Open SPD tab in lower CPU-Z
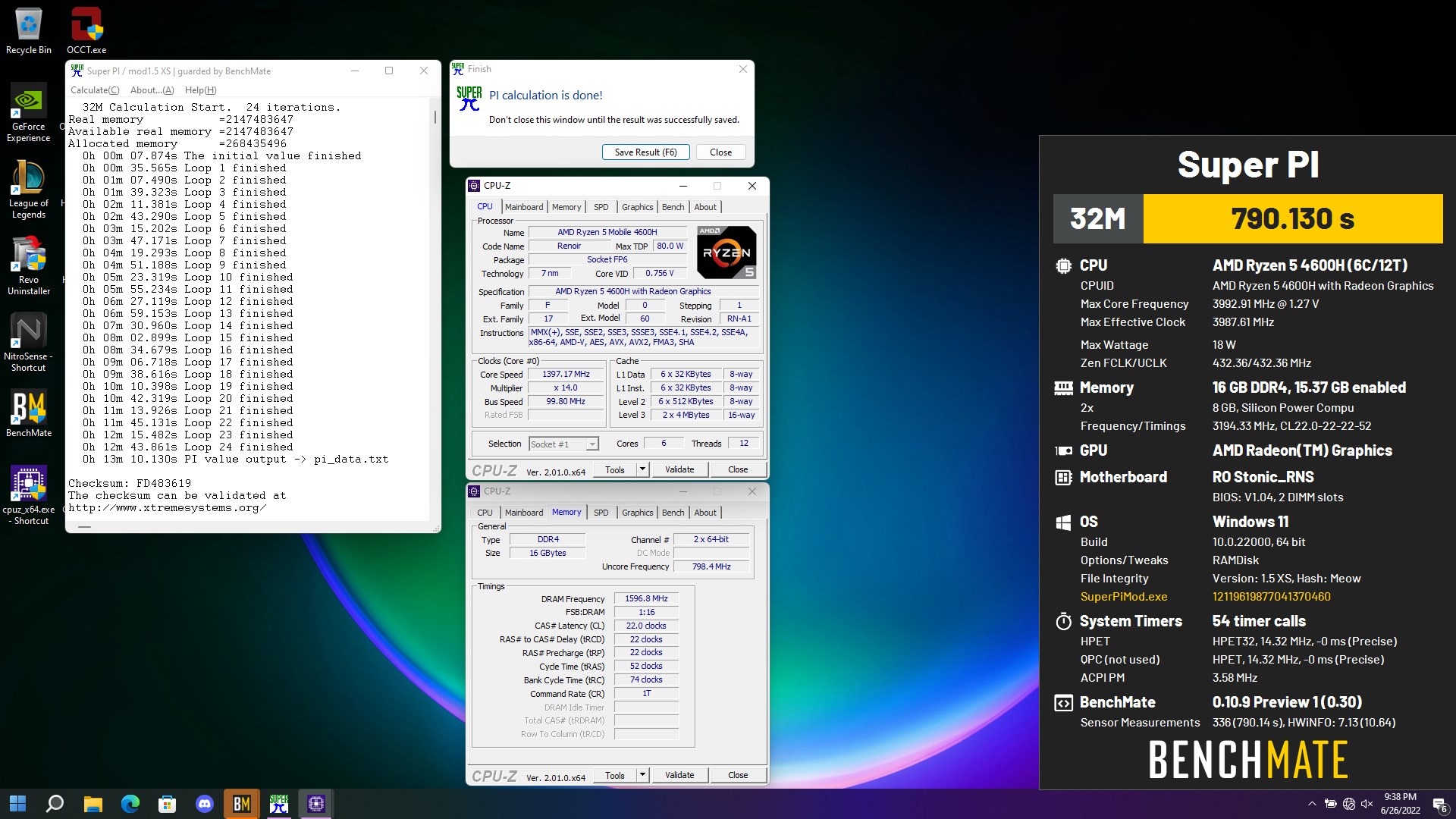The height and width of the screenshot is (819, 1456). coord(601,513)
